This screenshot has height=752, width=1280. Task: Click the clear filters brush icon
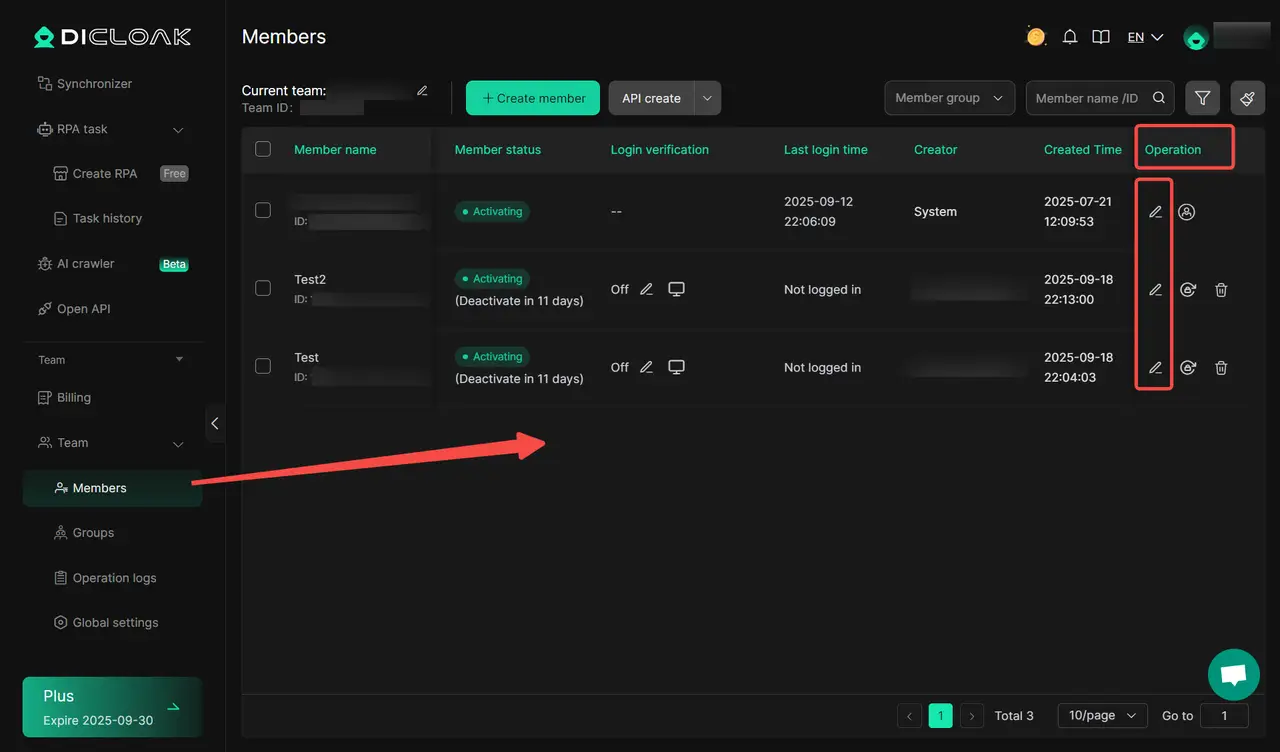[1247, 98]
